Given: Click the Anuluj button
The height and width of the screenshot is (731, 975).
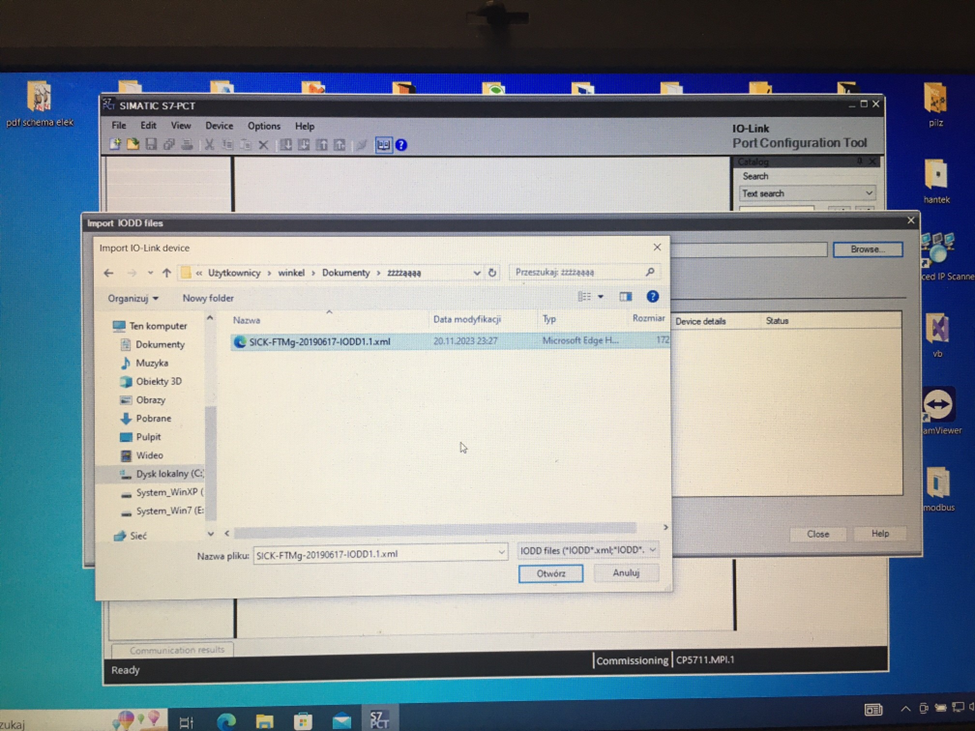Looking at the screenshot, I should pos(626,572).
